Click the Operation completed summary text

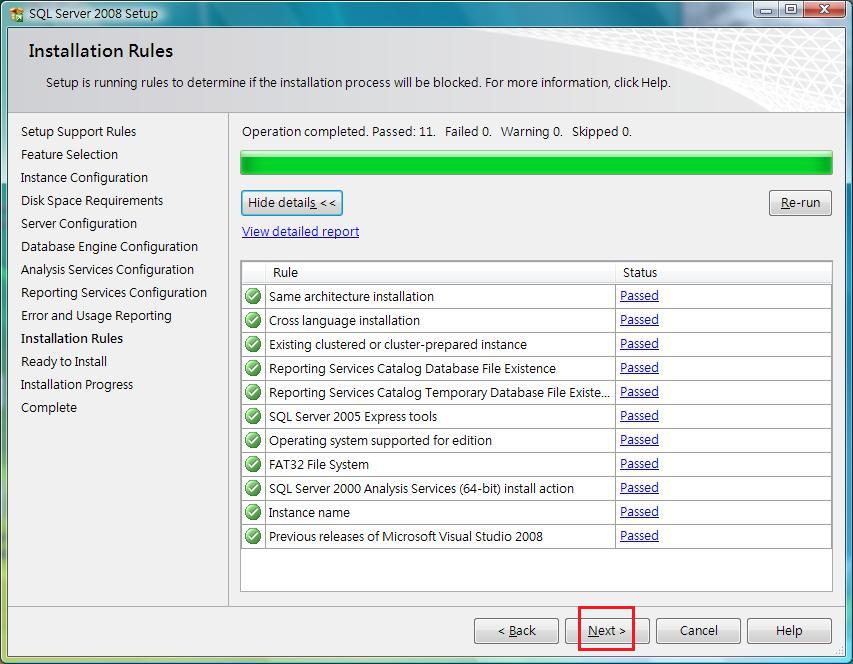437,132
